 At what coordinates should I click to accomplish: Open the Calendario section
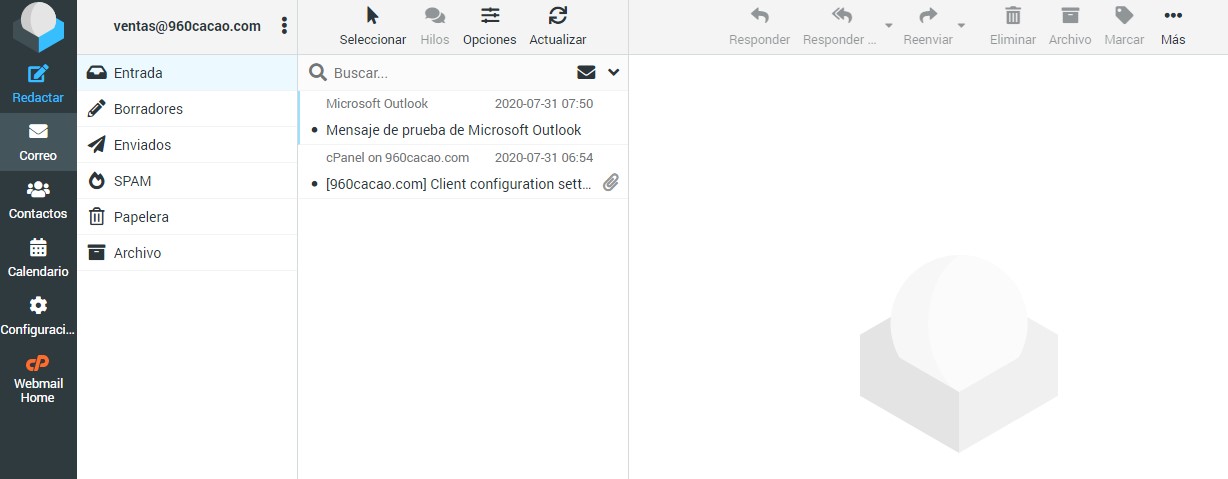click(x=38, y=258)
